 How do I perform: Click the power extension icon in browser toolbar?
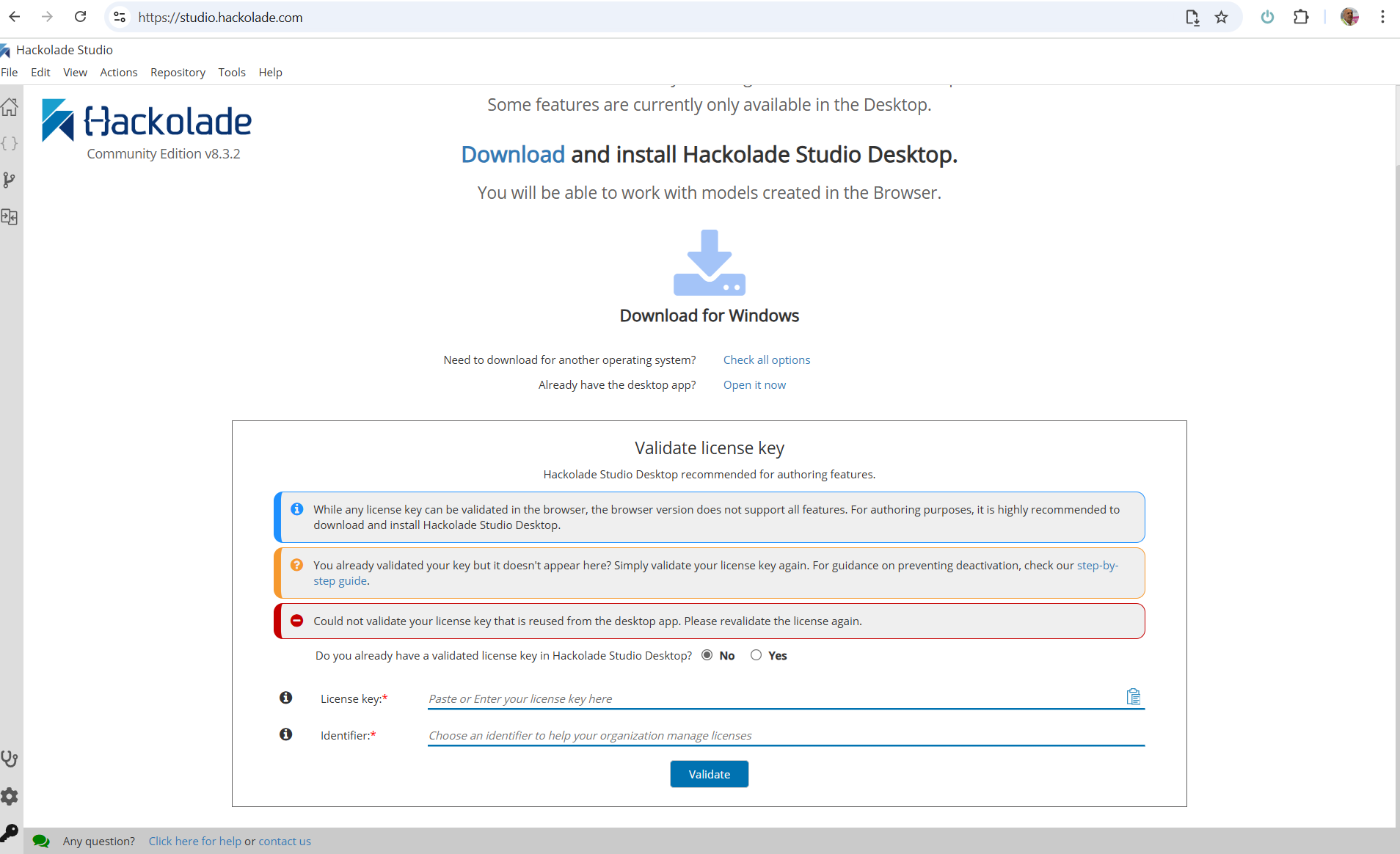pos(1267,17)
